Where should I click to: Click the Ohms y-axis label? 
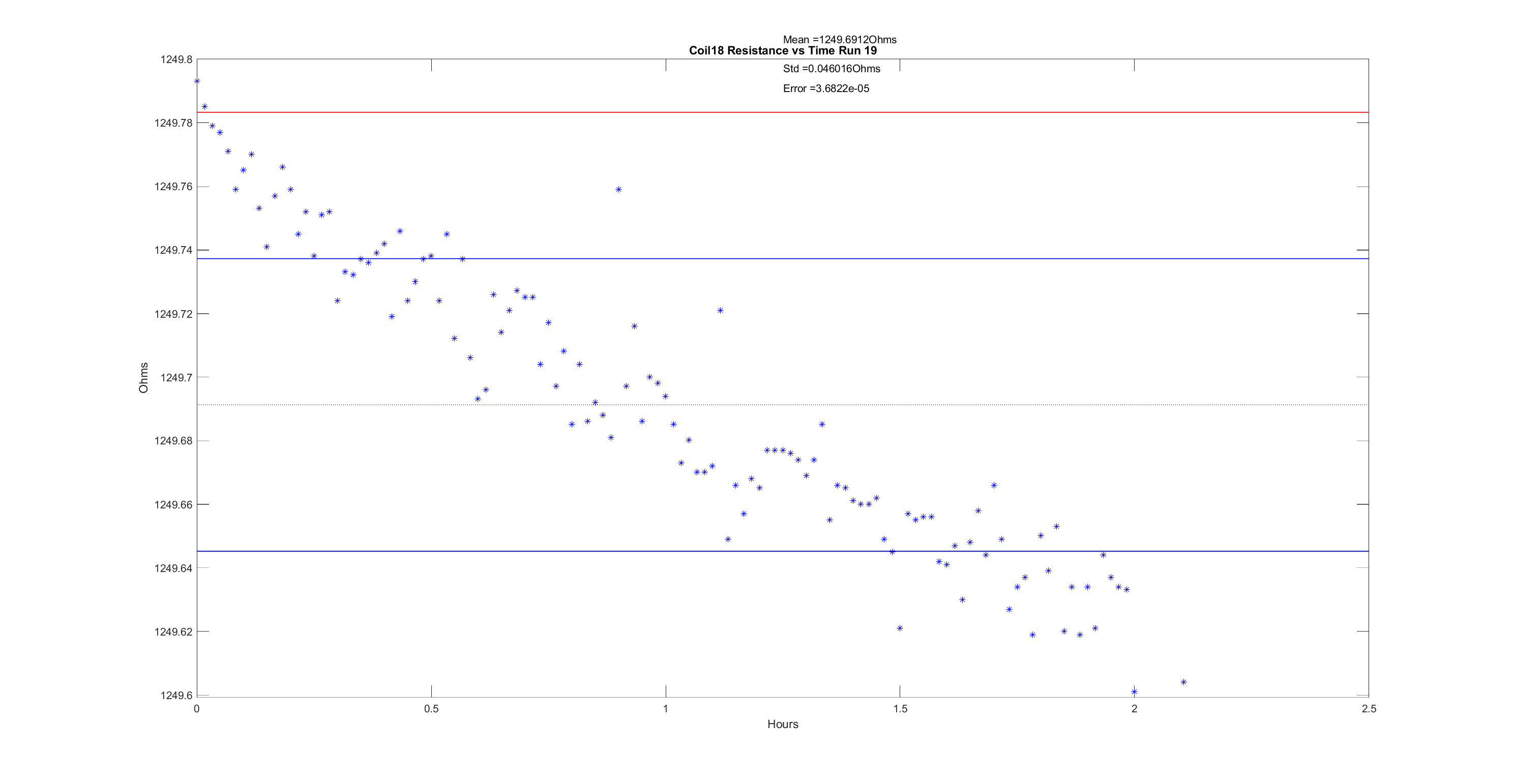(143, 378)
